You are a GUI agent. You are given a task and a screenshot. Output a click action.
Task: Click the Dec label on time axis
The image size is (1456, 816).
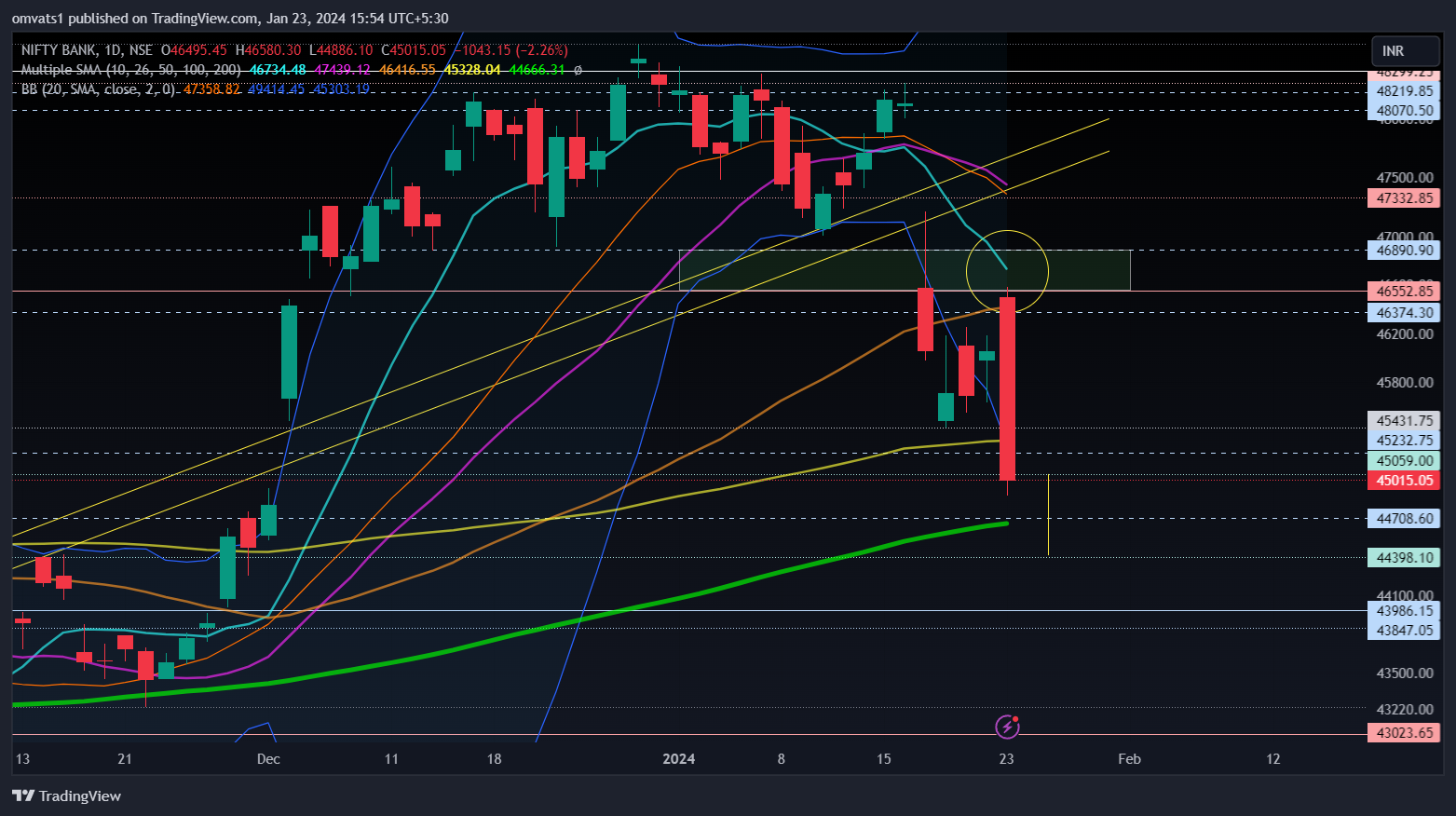(x=268, y=759)
